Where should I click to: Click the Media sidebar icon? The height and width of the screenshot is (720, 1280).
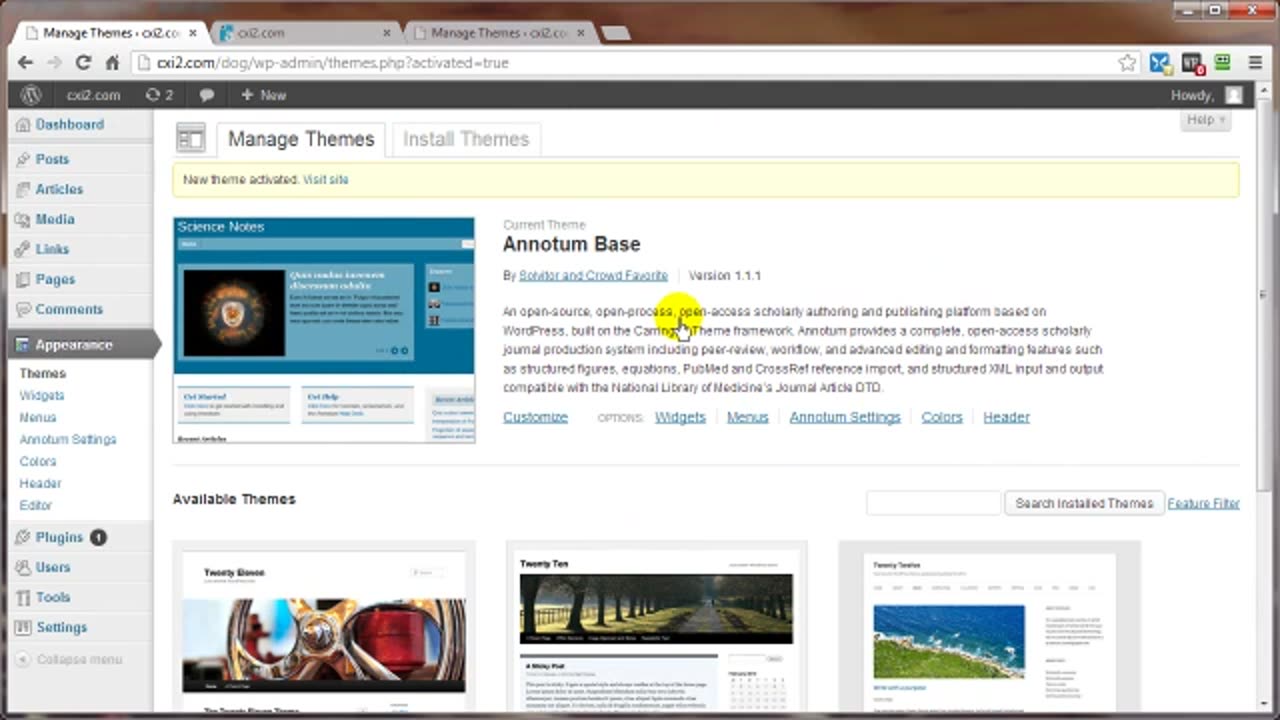coord(23,219)
